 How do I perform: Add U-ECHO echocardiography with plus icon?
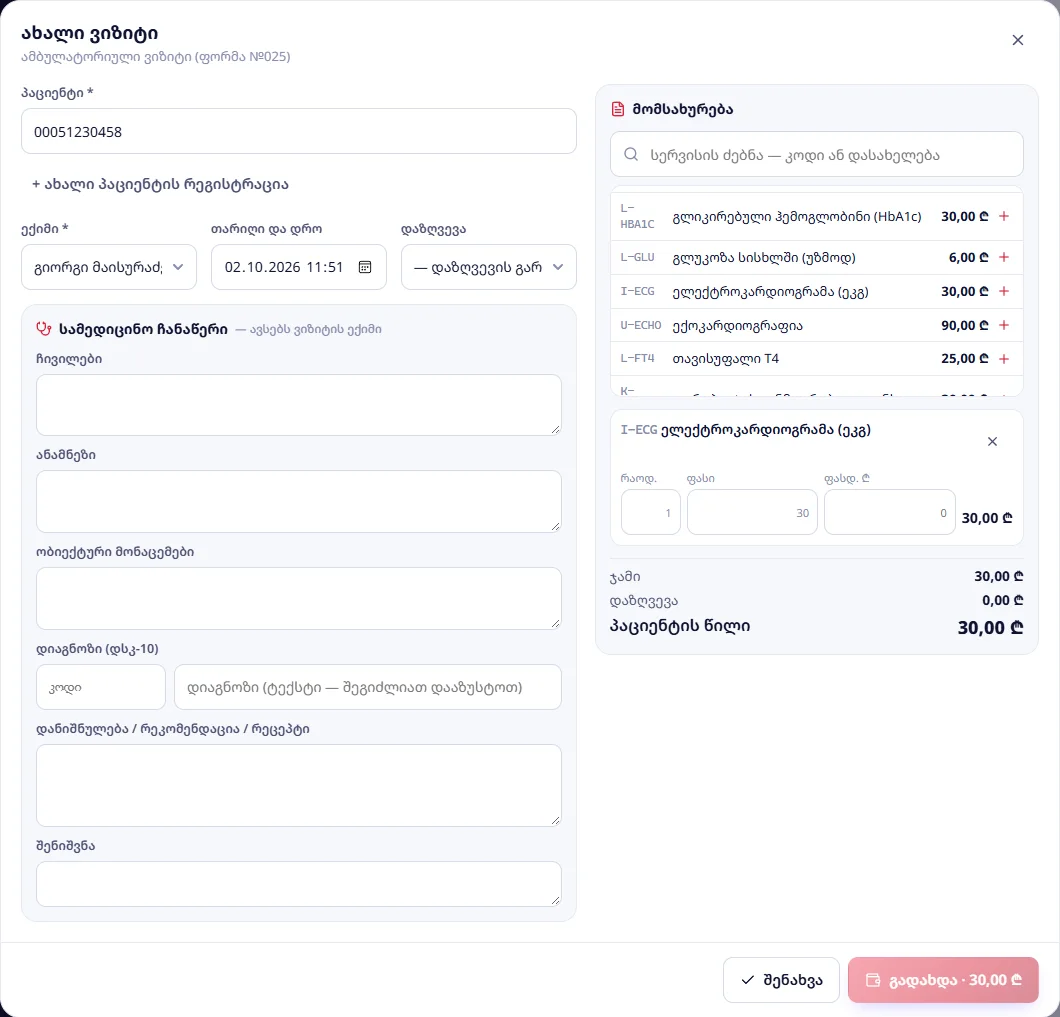coord(1004,325)
